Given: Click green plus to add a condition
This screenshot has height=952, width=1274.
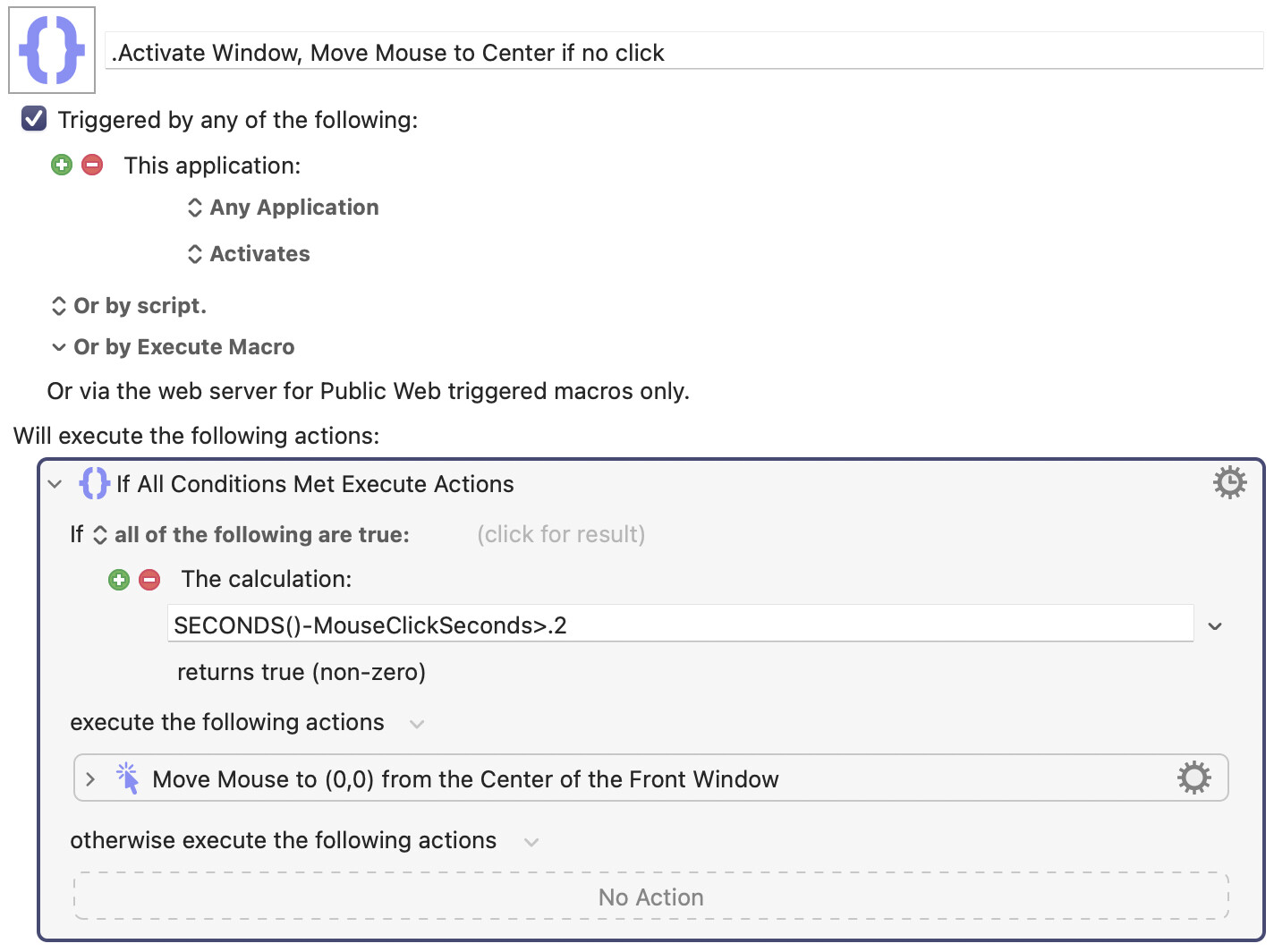Looking at the screenshot, I should (119, 580).
